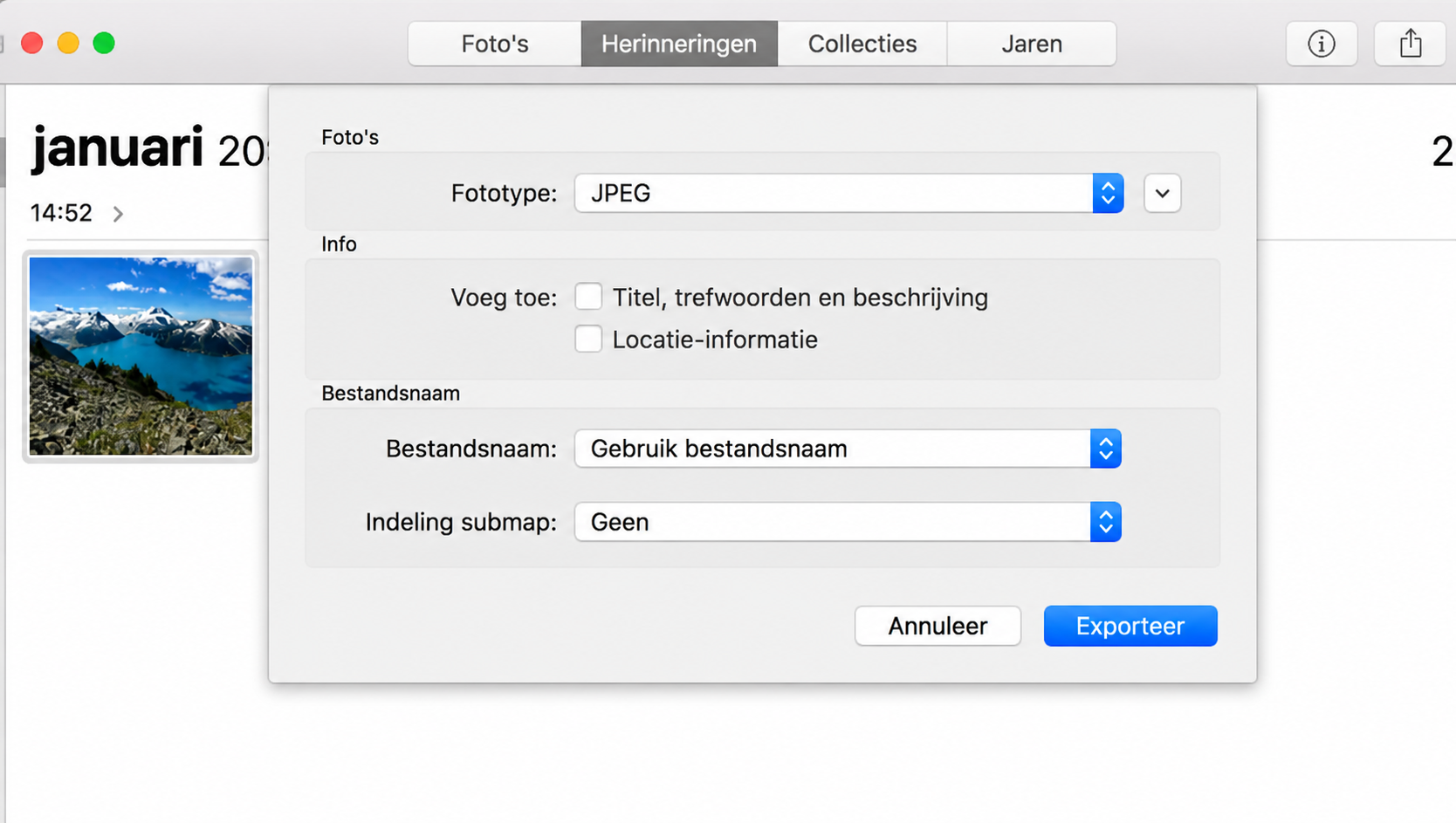Switch to the Herinneringen tab
Screen dimensions: 1456x823
(679, 44)
